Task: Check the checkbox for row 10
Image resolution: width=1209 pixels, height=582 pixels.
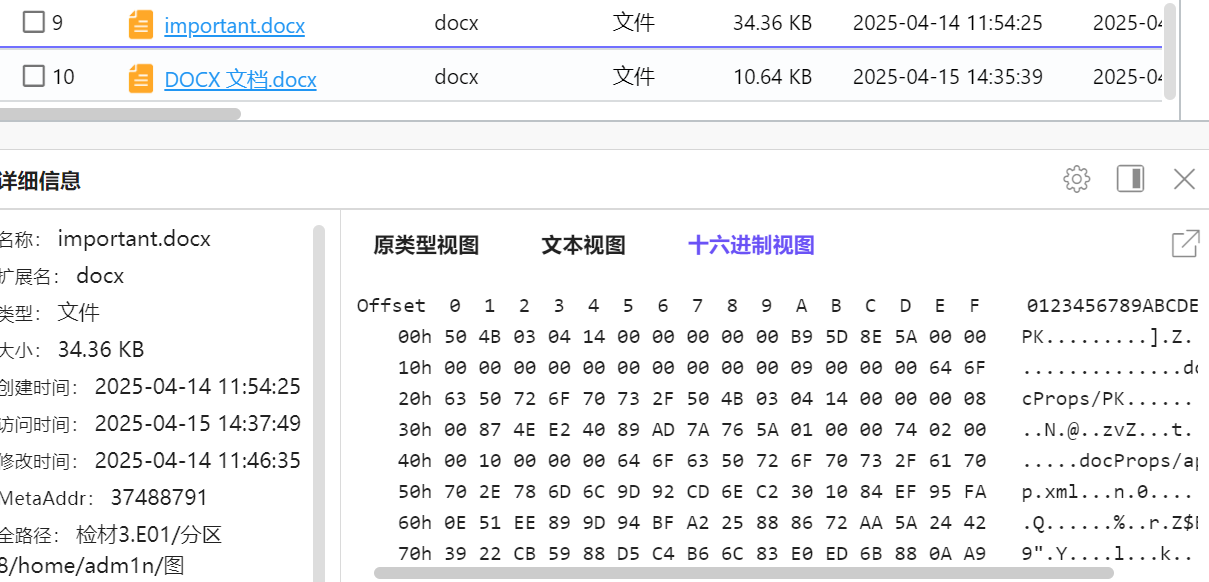Action: pyautogui.click(x=33, y=76)
